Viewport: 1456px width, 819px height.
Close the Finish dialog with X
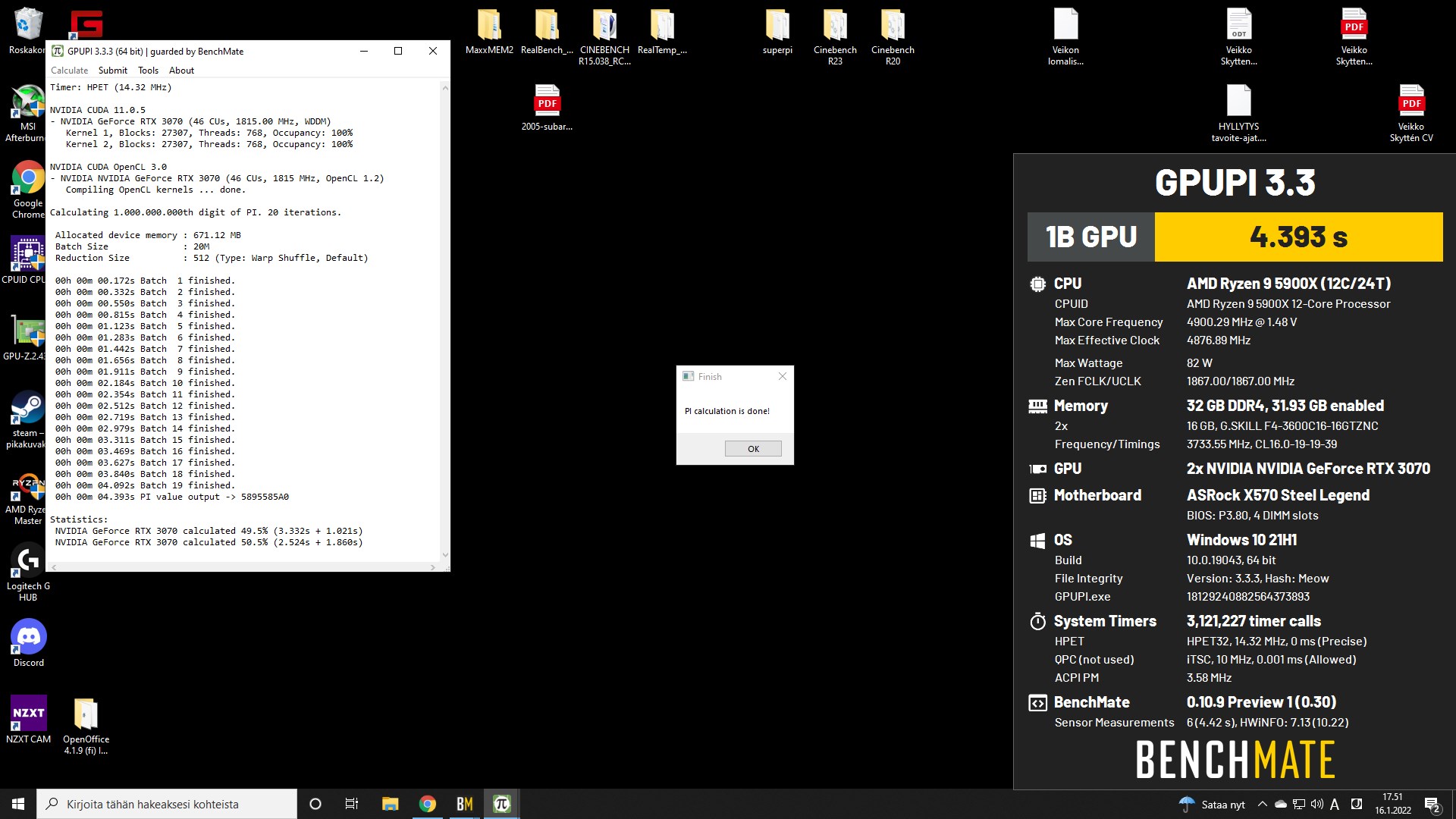pyautogui.click(x=783, y=376)
